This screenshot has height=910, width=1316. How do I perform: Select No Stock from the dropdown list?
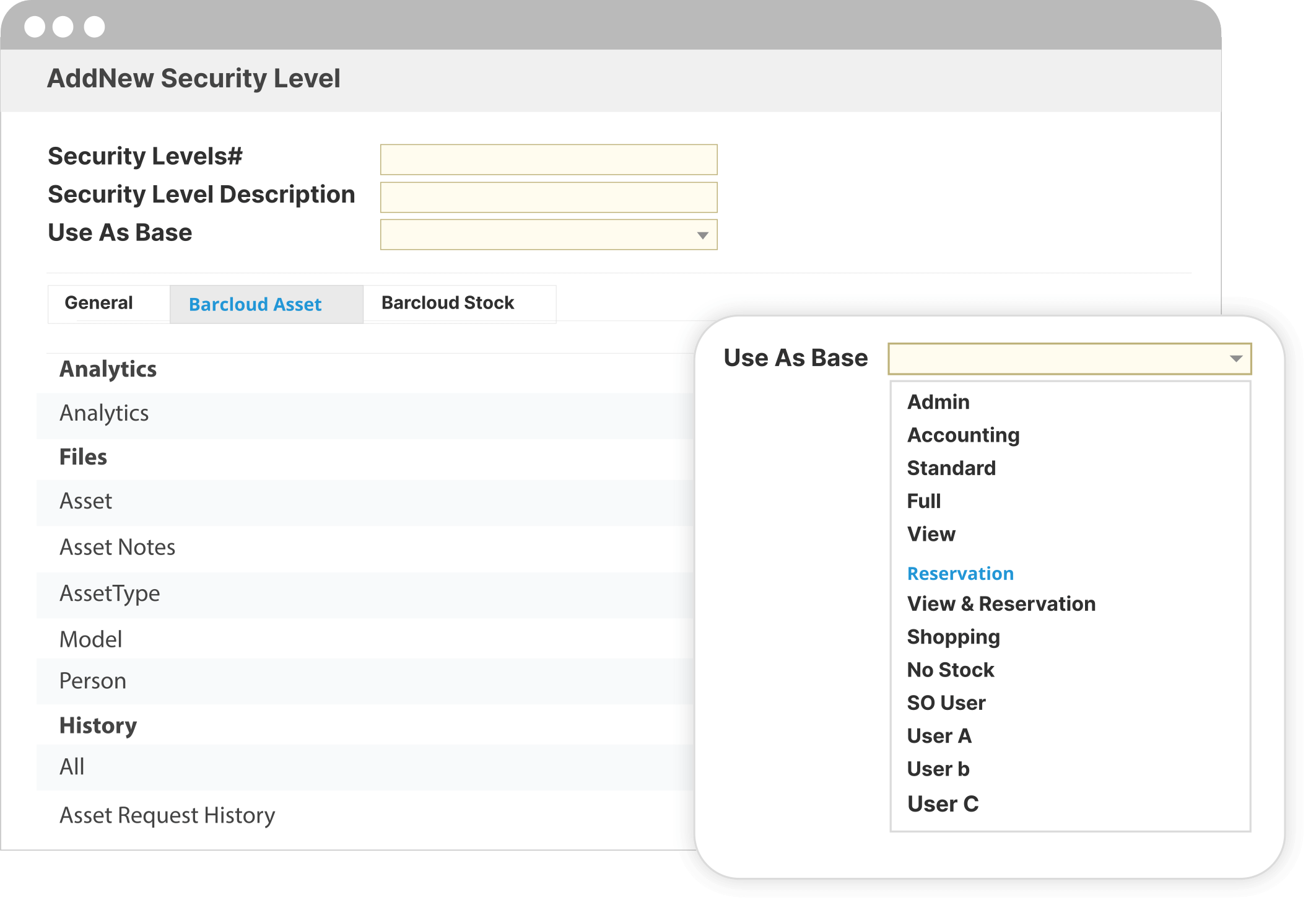[x=950, y=670]
